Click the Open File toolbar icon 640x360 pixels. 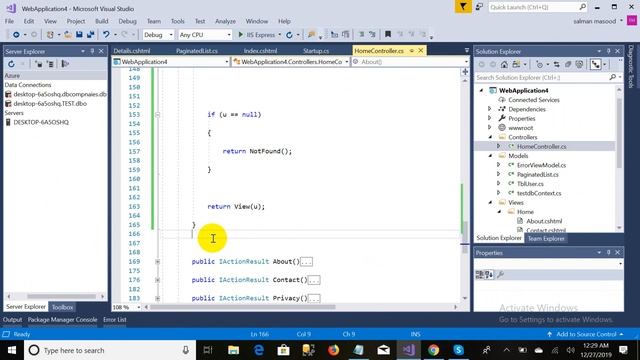coord(68,35)
